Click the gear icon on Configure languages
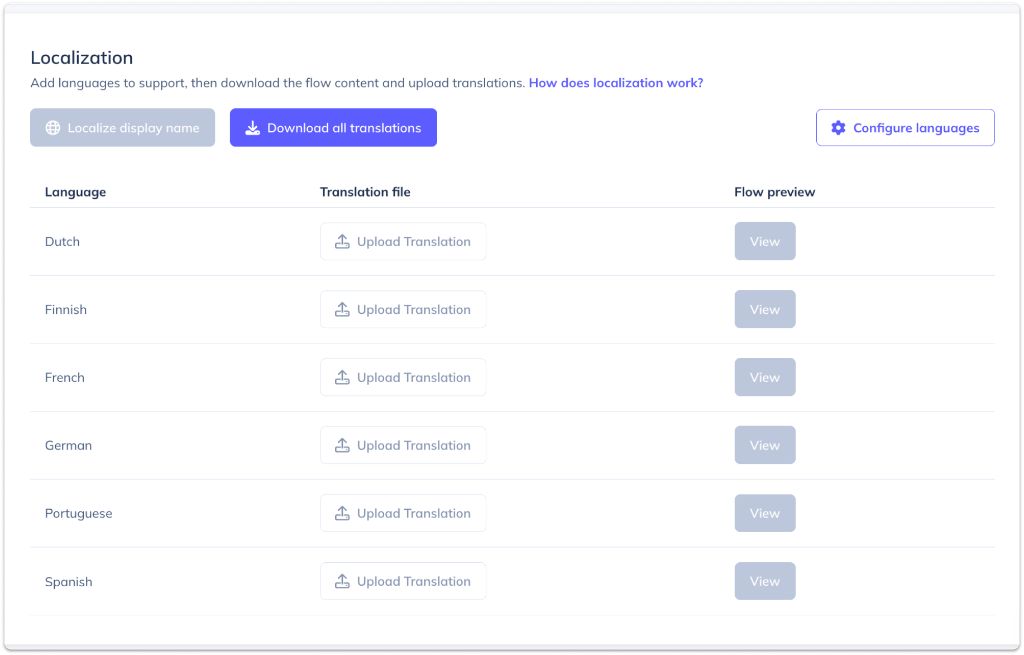This screenshot has width=1024, height=655. 838,128
